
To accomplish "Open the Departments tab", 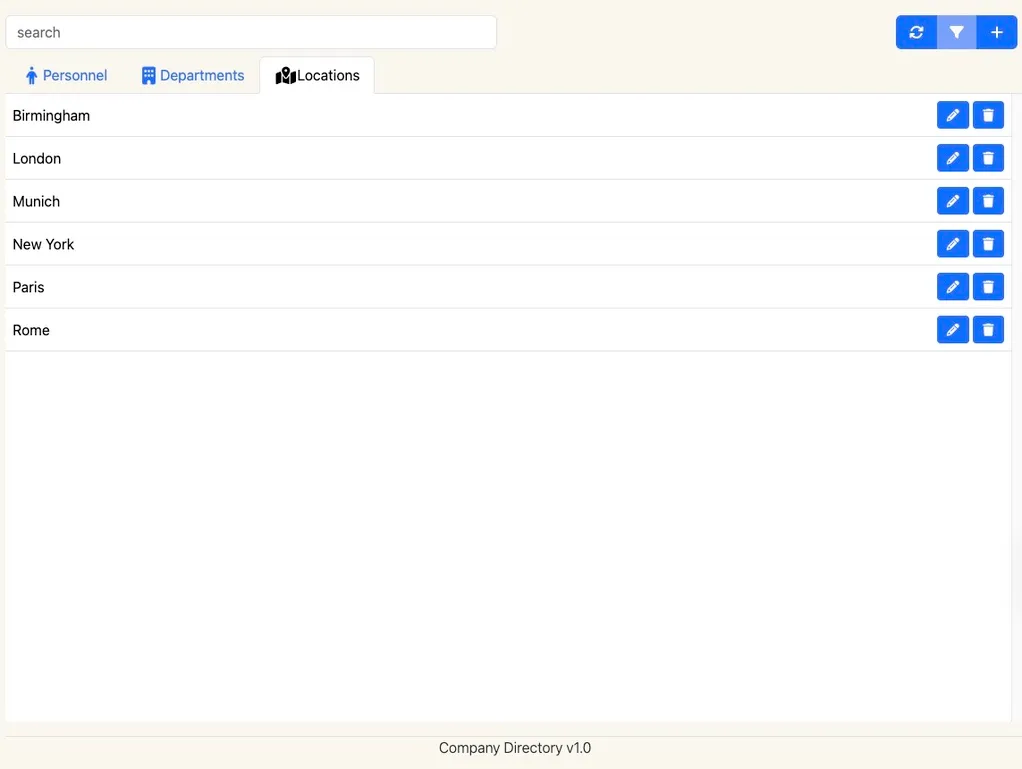I will pos(193,75).
